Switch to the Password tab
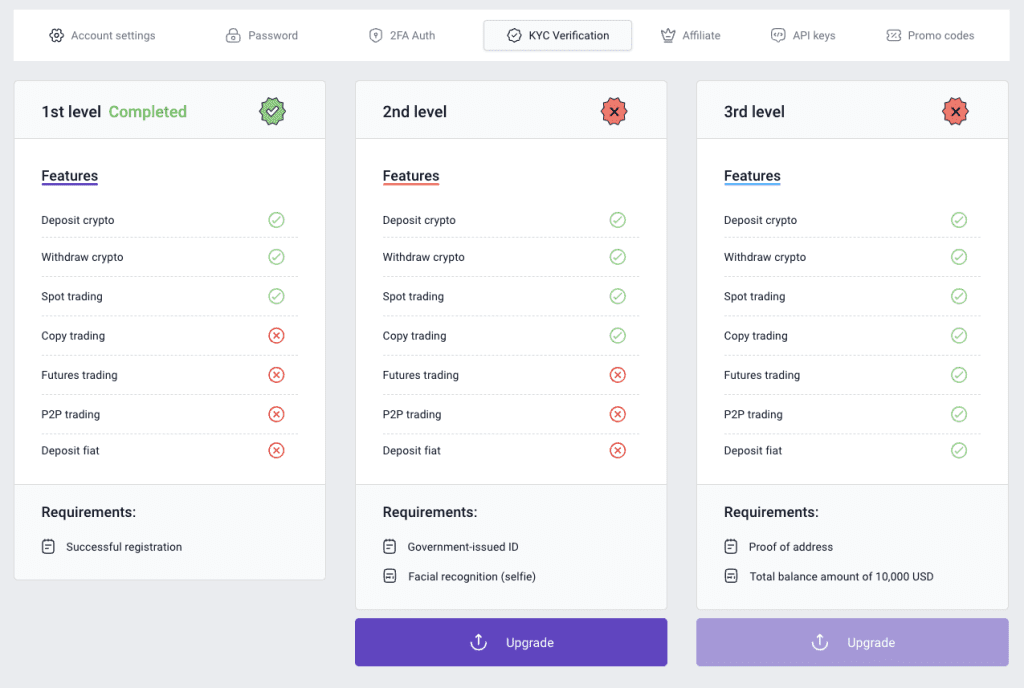This screenshot has width=1024, height=688. (x=262, y=36)
